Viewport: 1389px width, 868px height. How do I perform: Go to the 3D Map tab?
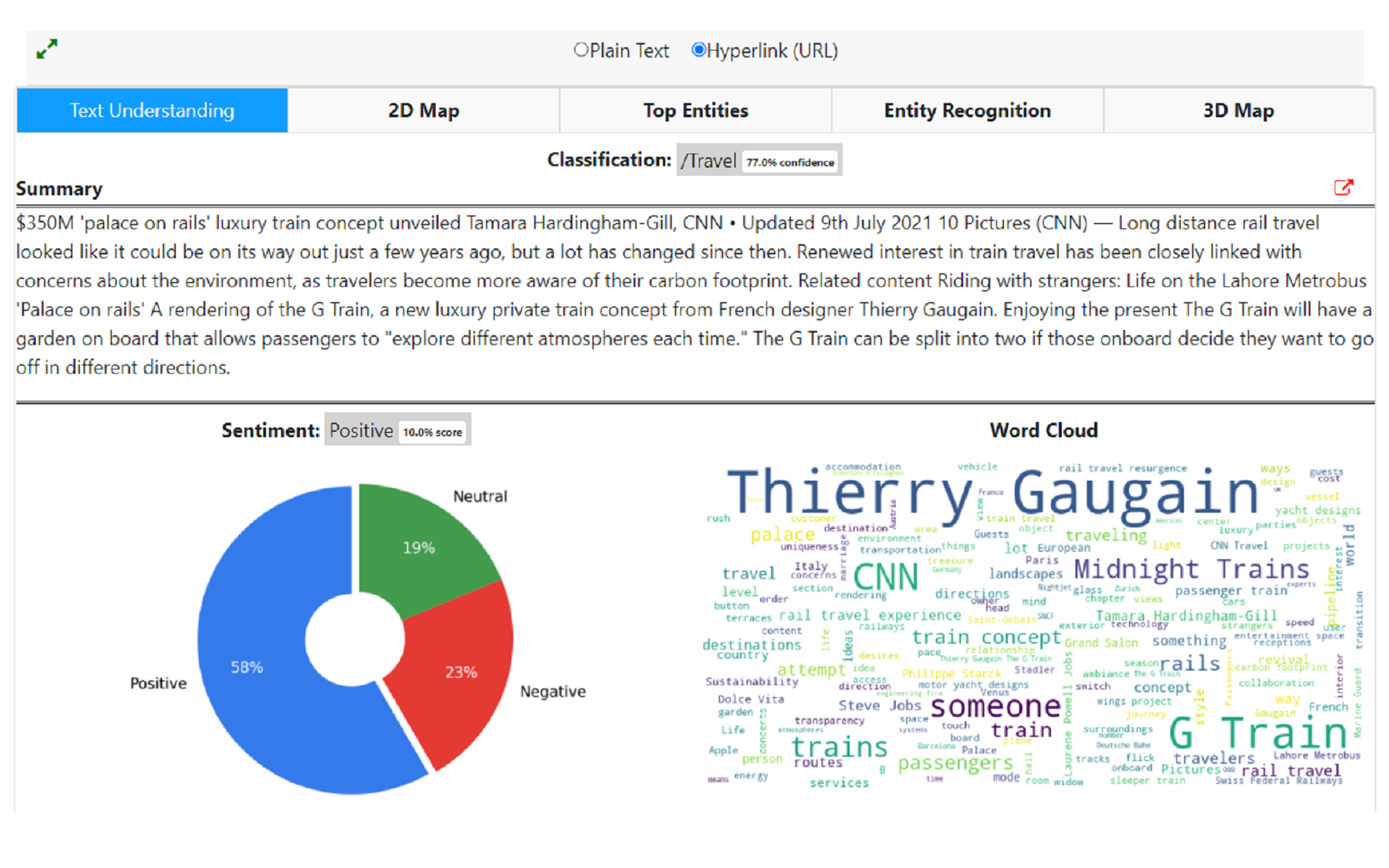coord(1238,110)
